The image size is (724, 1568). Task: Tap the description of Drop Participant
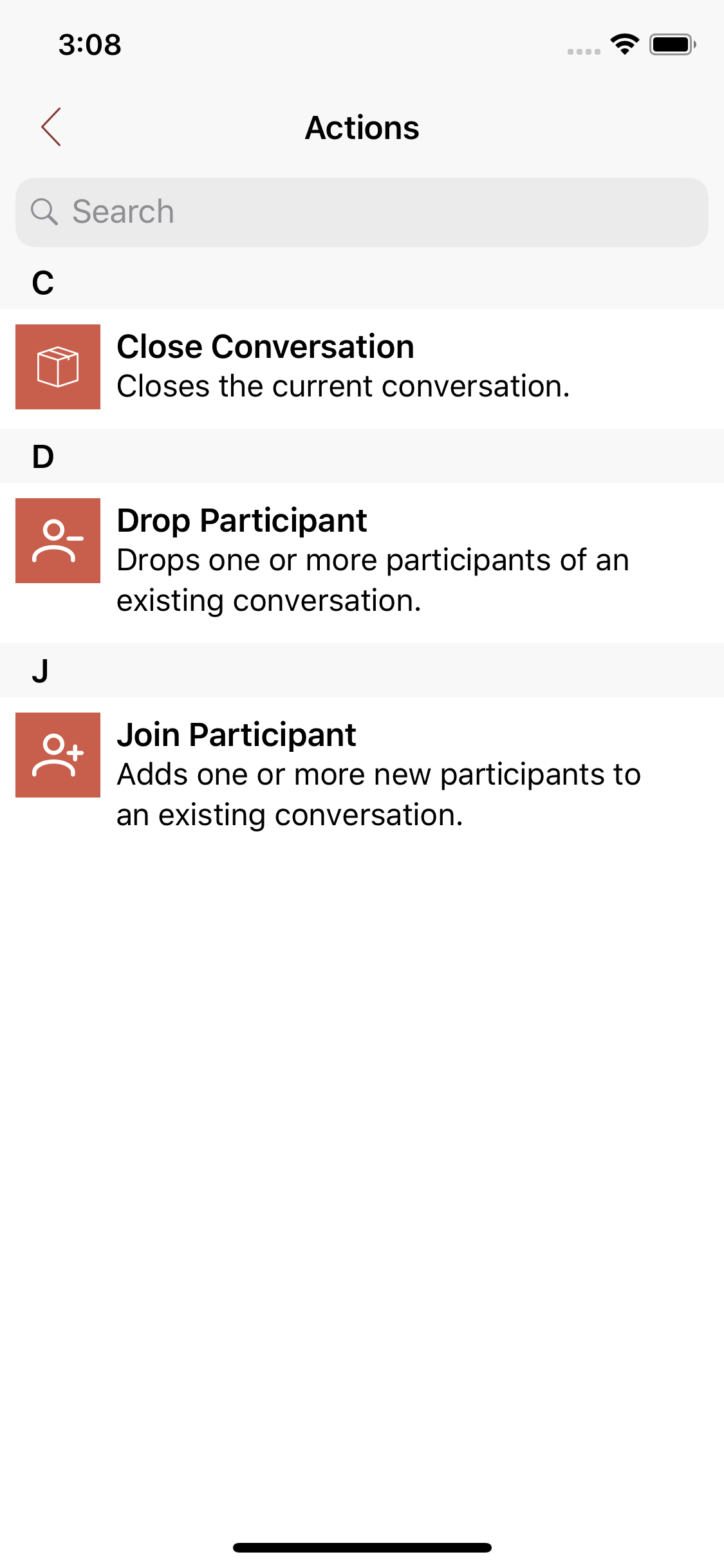(373, 579)
